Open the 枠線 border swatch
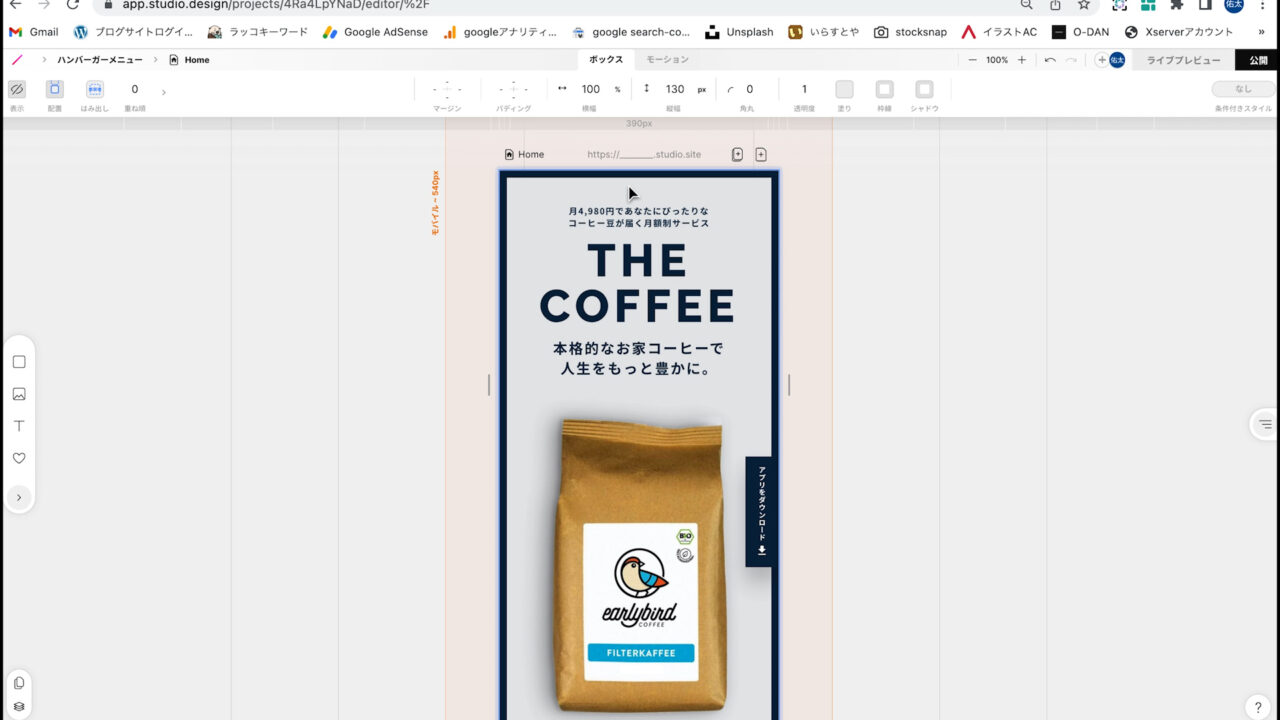 point(884,89)
